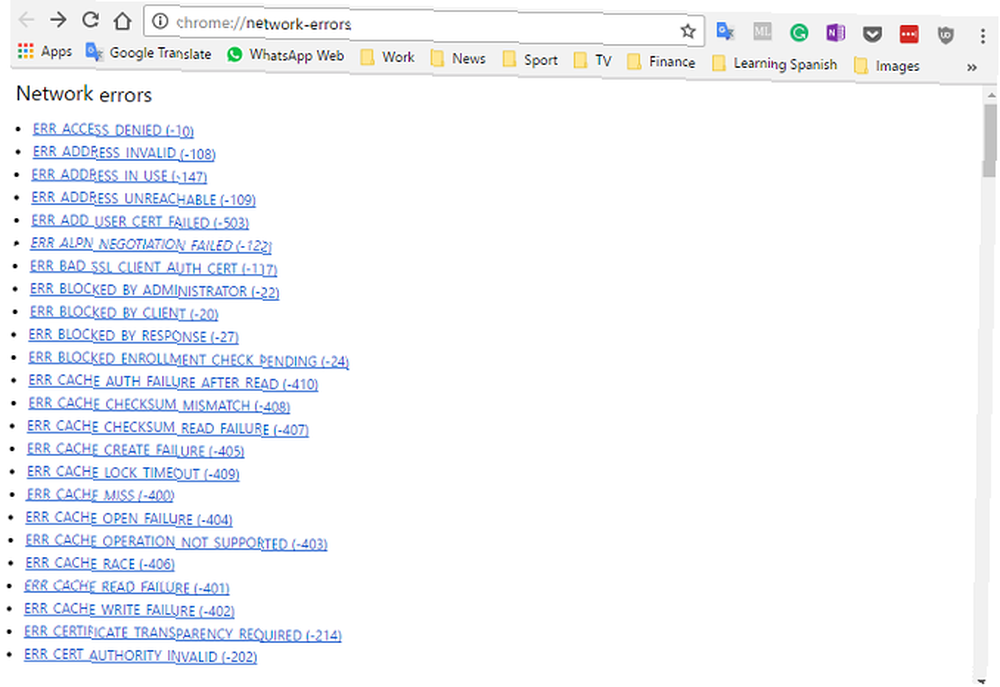Open the Images bookmarks folder
The image size is (1000, 687).
886,66
